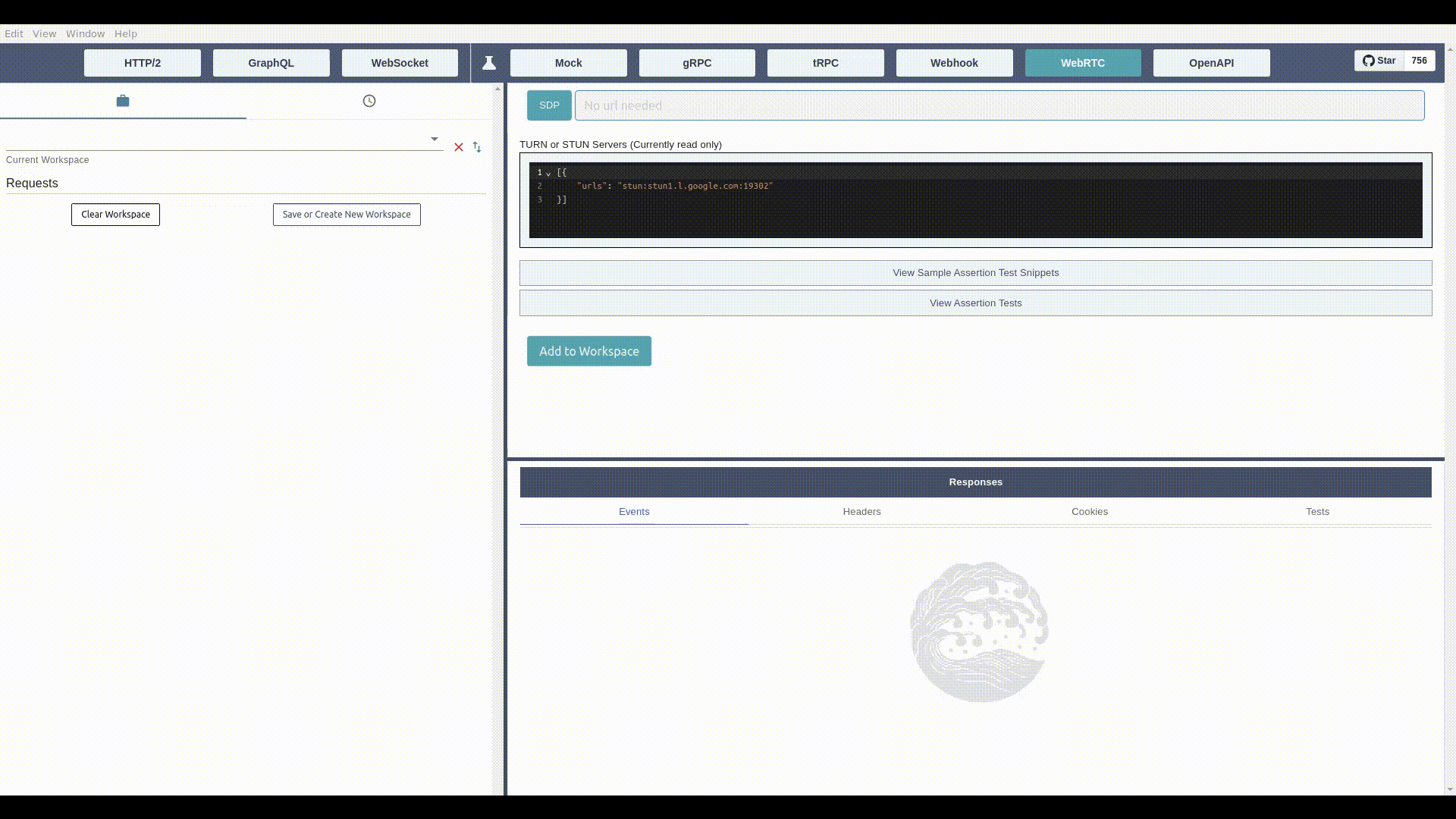Screen dimensions: 1456x819
Task: Collapse the JSON fold arrow on line 1
Action: 548,174
